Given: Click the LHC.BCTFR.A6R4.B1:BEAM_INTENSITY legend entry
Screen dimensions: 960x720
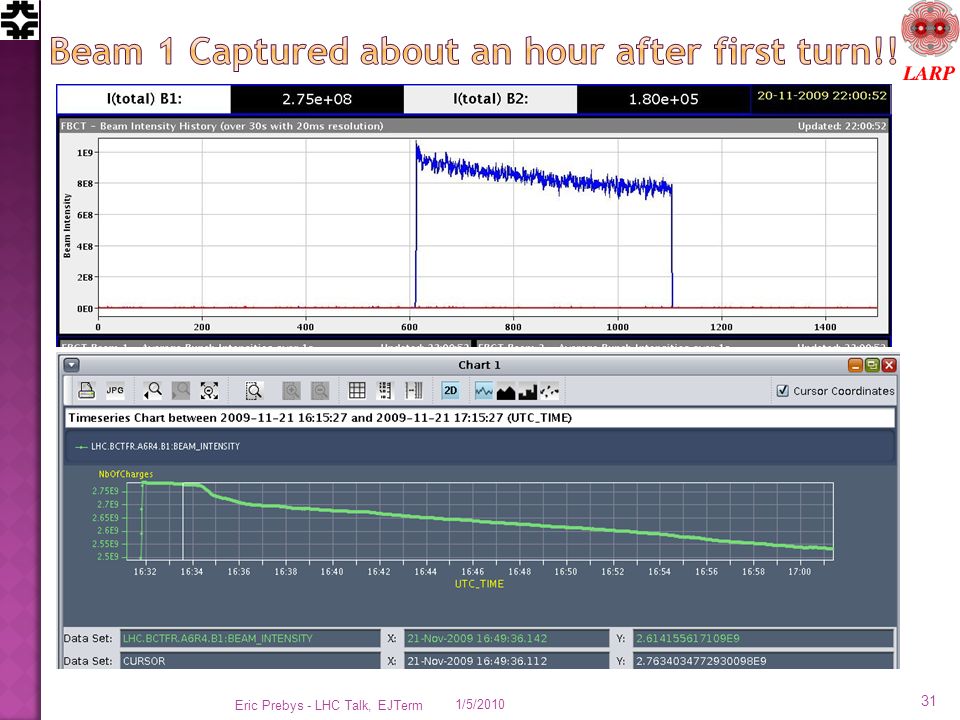Looking at the screenshot, I should coord(158,446).
